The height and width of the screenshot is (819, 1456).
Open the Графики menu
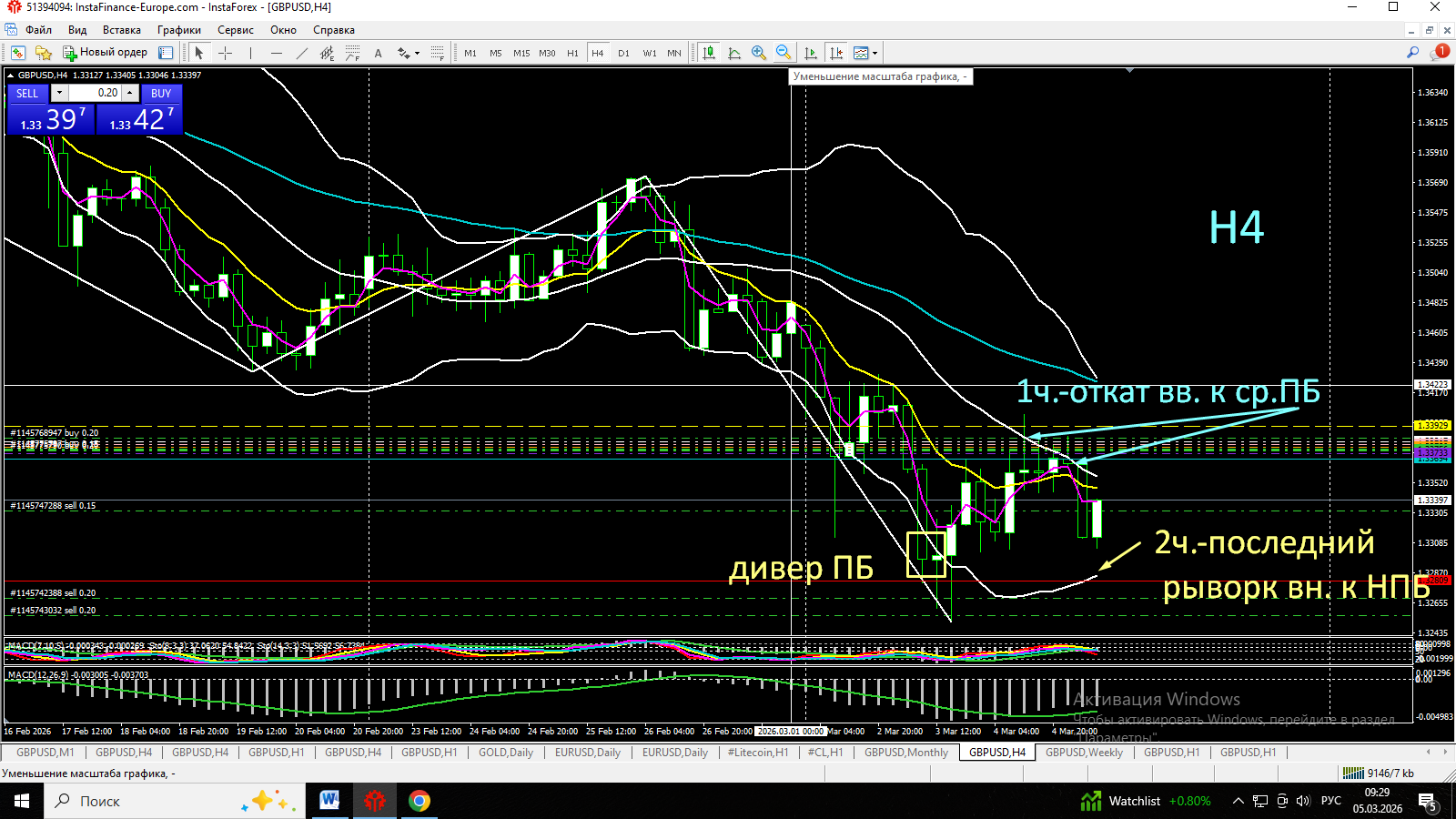[x=179, y=30]
